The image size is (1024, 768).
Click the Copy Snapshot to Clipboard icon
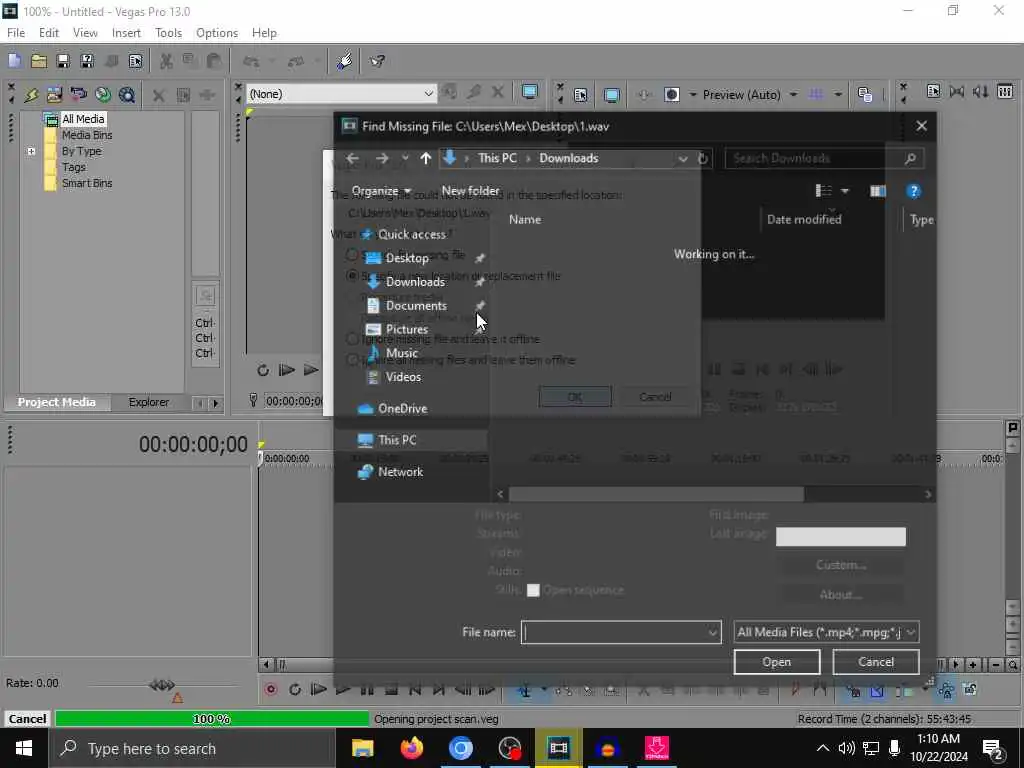point(865,95)
